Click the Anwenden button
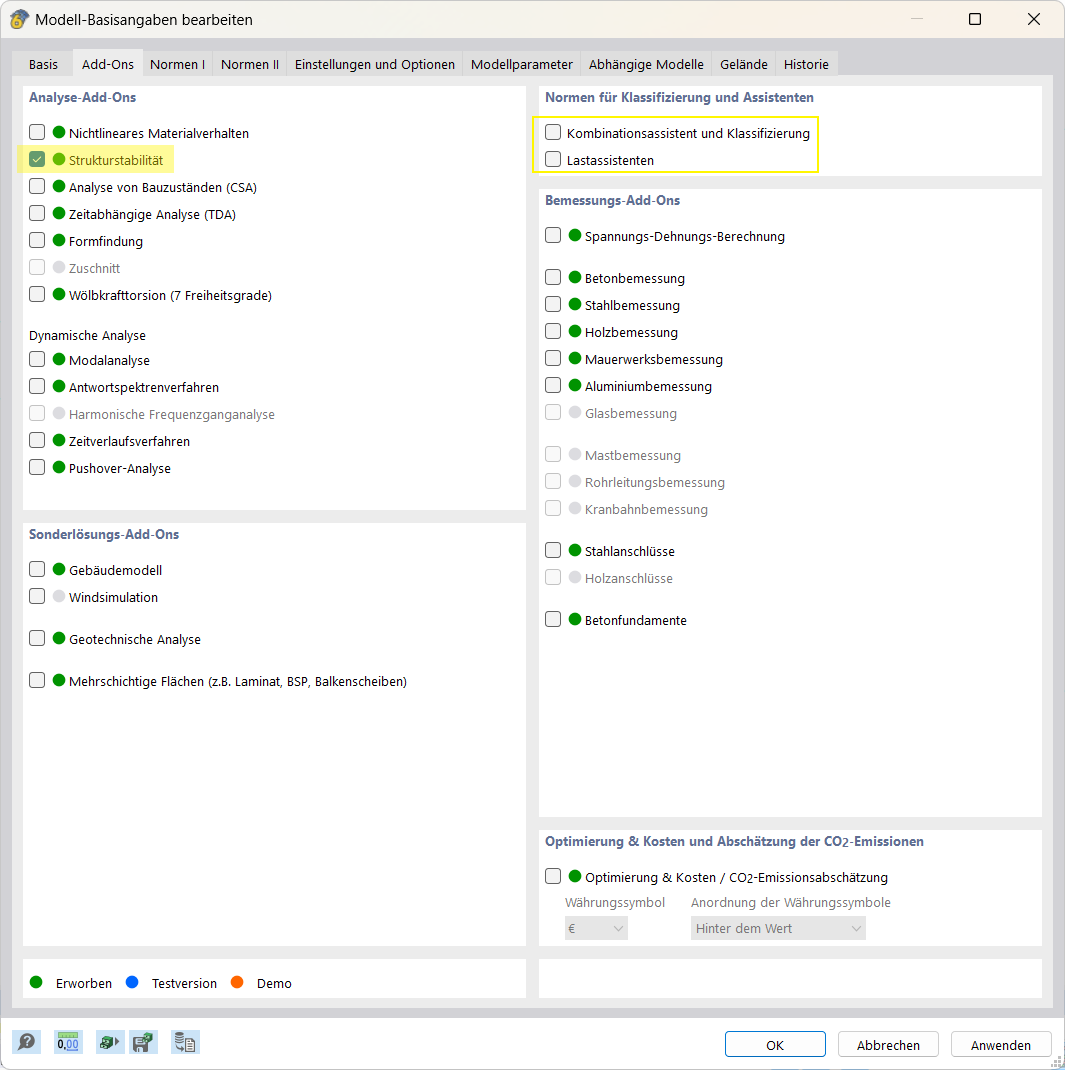Viewport: 1065px width, 1070px height. pyautogui.click(x=1000, y=1045)
